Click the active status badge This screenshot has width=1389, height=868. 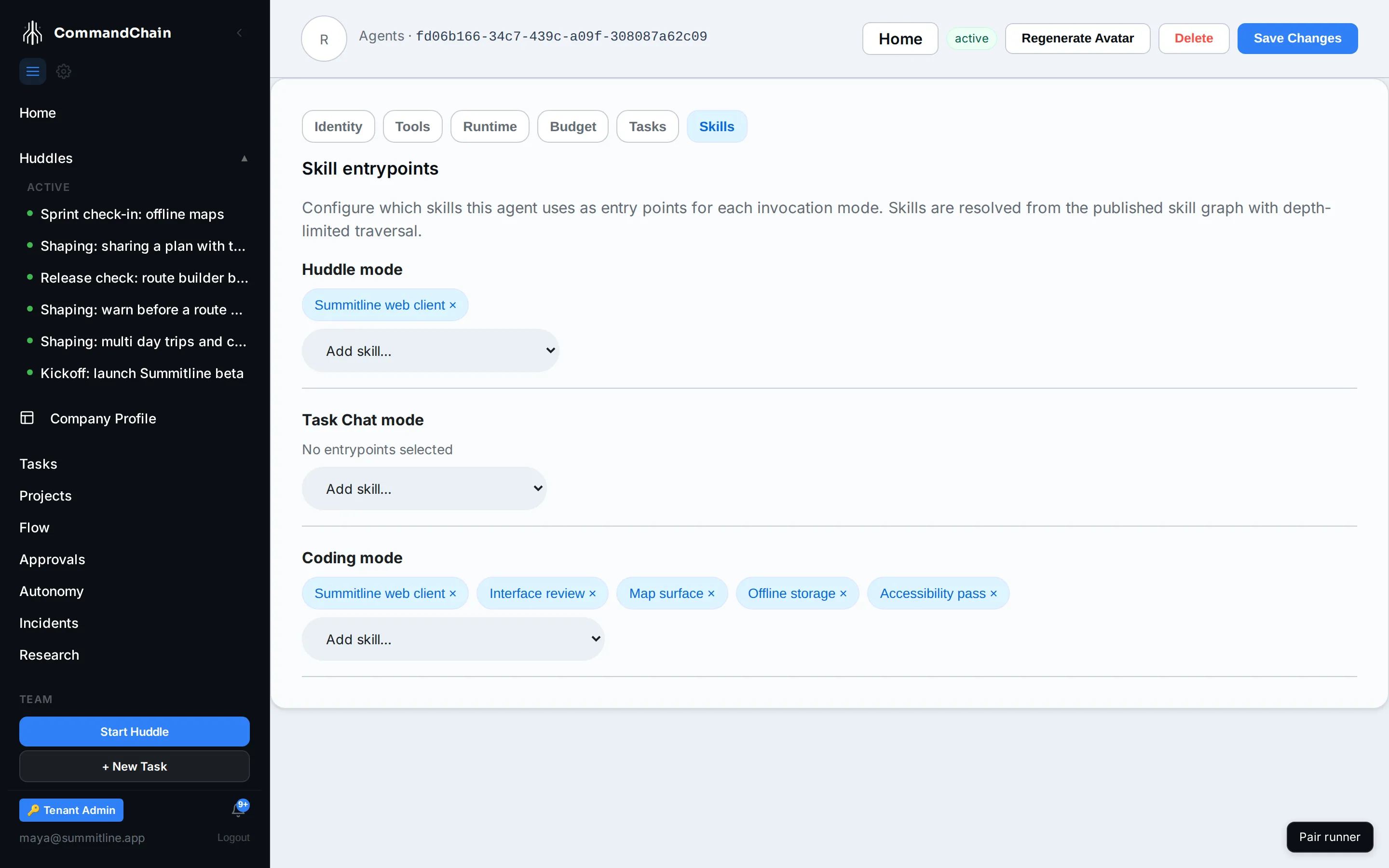(971, 39)
